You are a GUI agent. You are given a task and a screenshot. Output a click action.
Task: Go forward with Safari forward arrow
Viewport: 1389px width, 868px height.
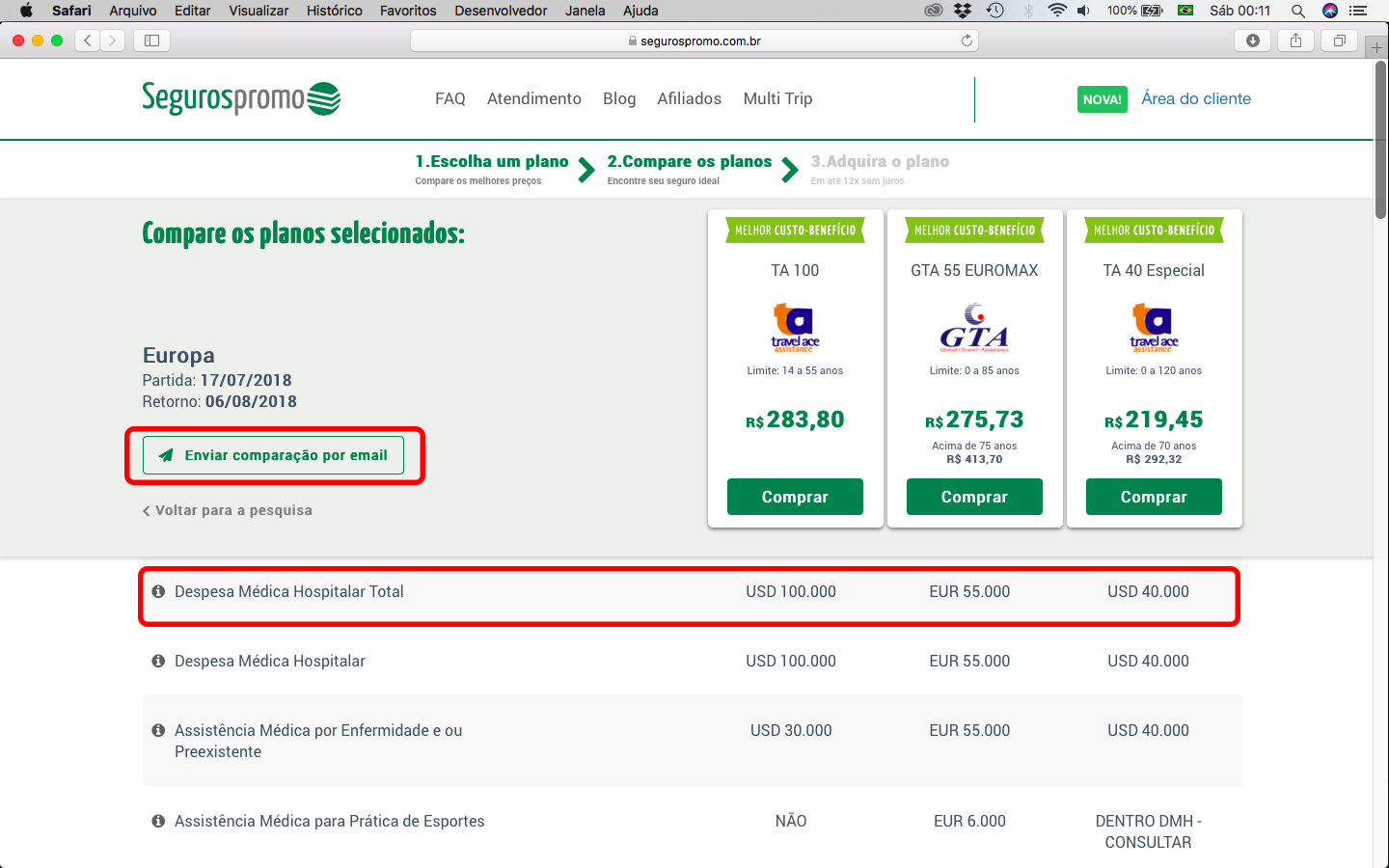(x=113, y=41)
